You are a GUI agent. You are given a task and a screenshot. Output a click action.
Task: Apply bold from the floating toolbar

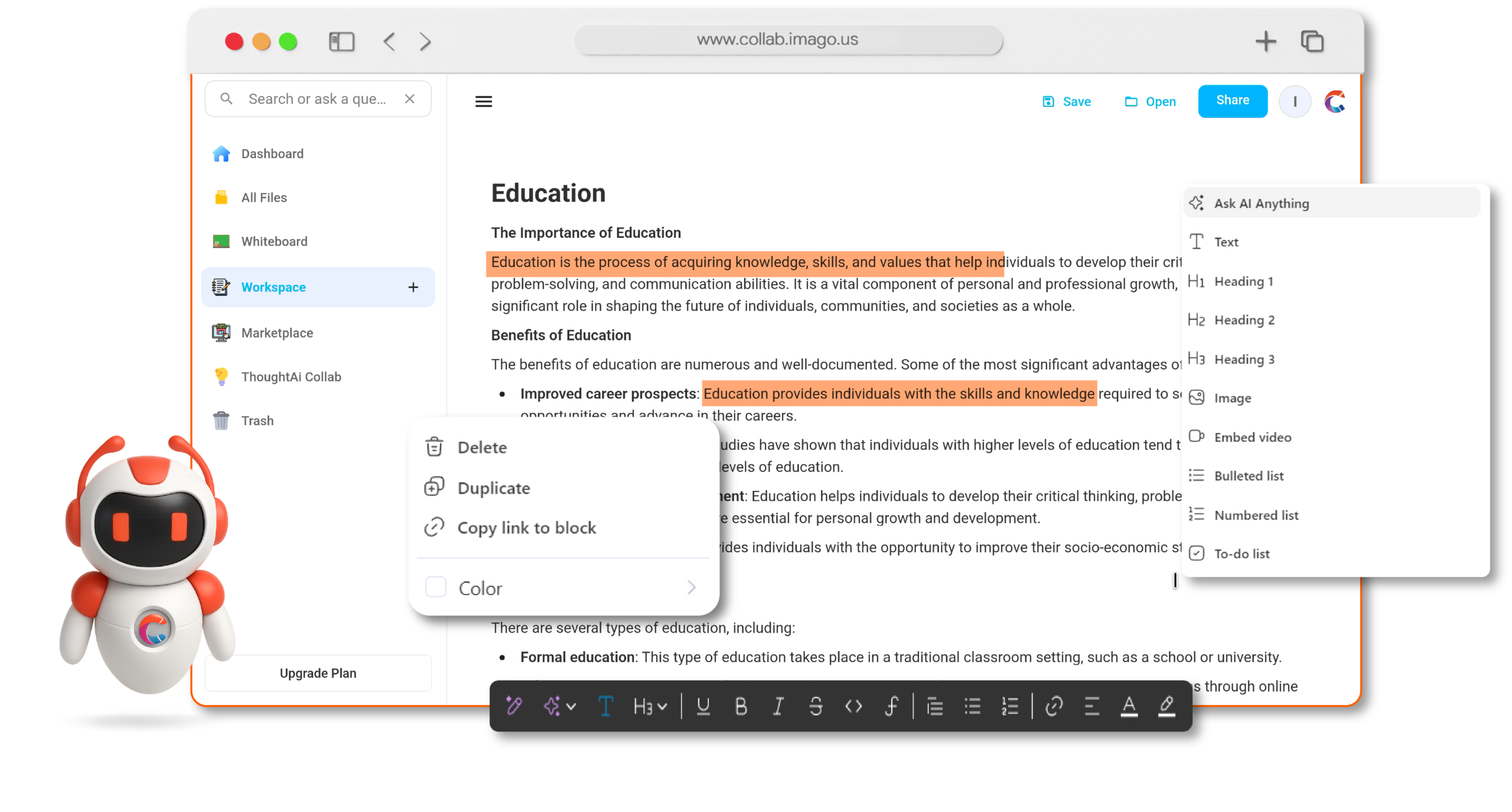click(741, 706)
